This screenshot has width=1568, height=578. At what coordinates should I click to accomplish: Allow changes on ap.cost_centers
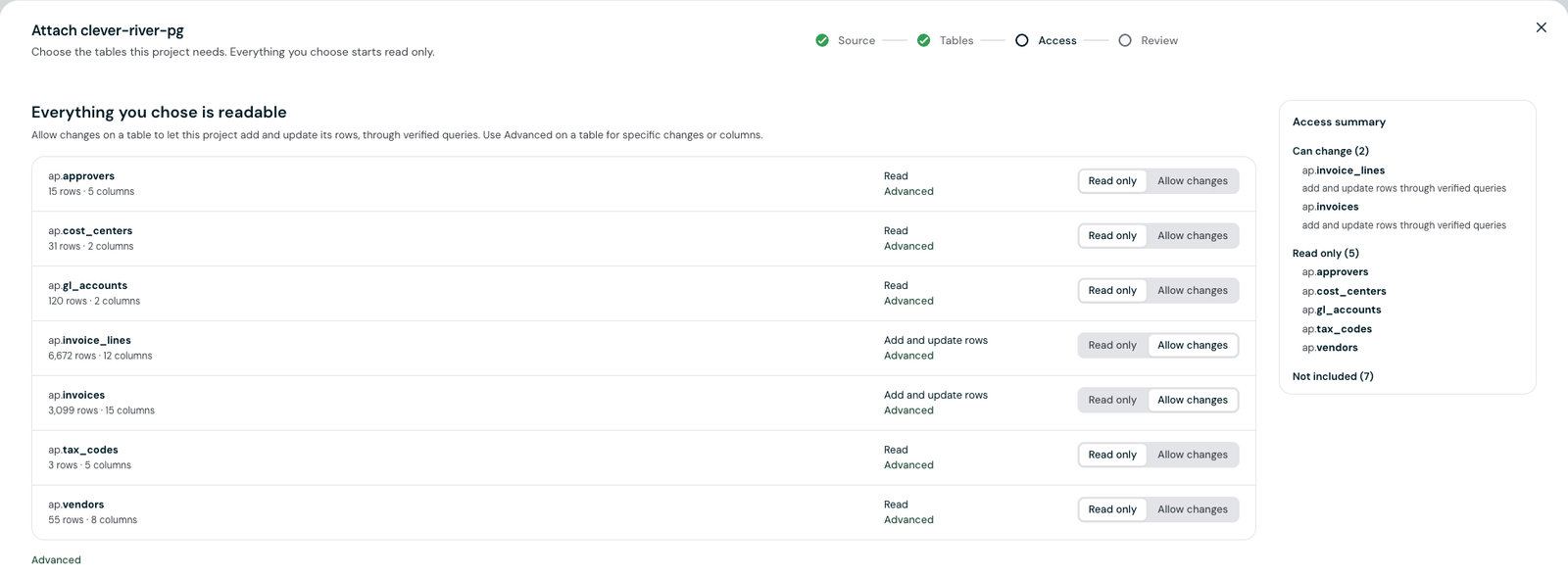click(1193, 236)
